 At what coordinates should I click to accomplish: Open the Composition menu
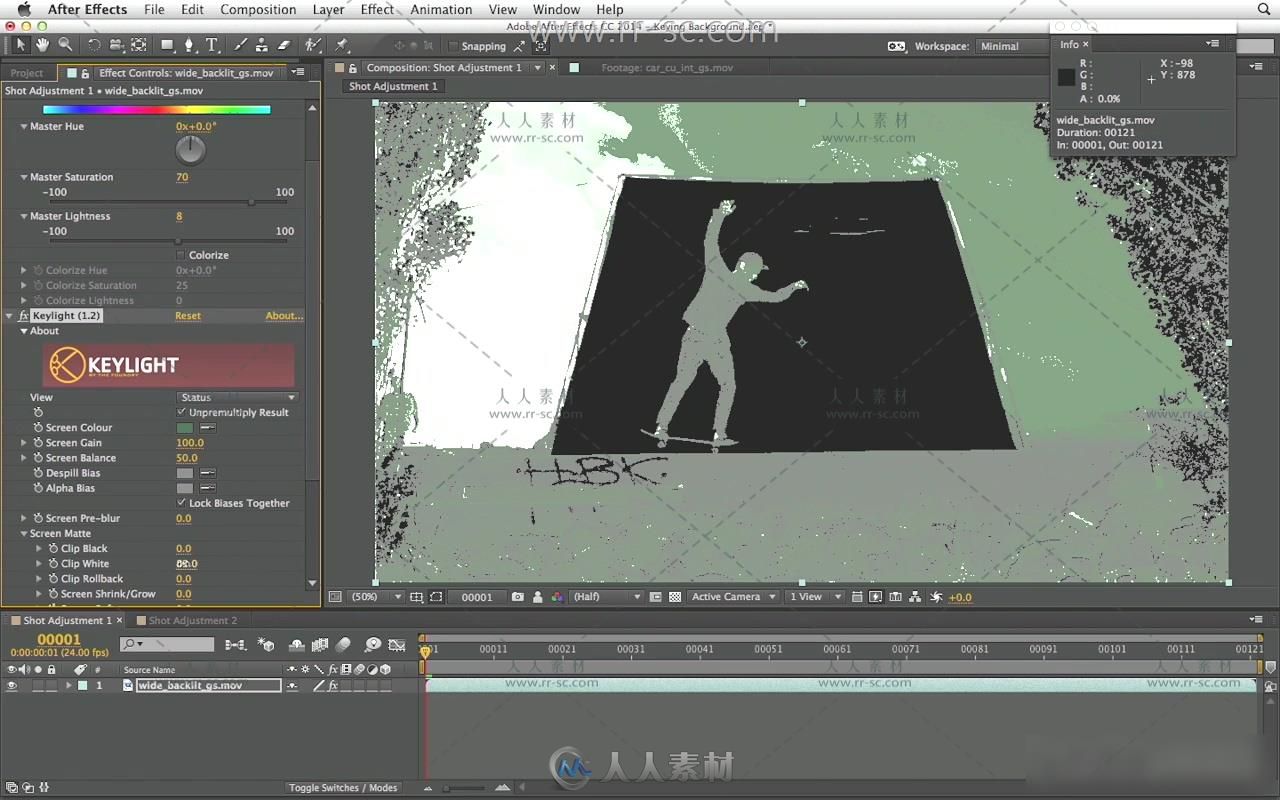[x=258, y=10]
